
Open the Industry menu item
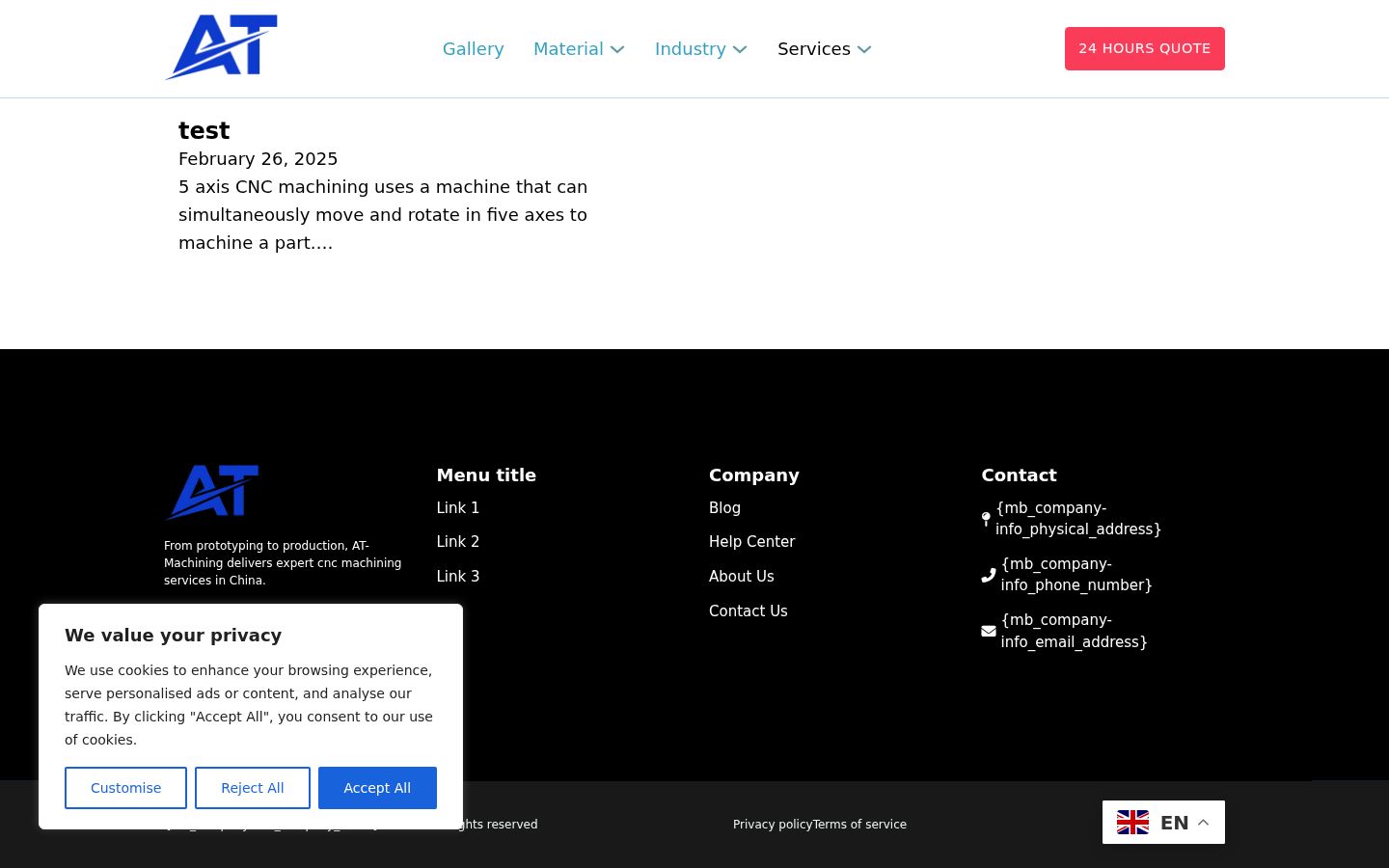691,49
